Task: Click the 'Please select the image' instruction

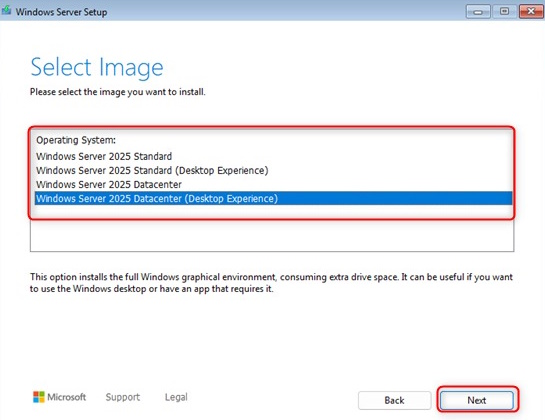Action: point(117,92)
